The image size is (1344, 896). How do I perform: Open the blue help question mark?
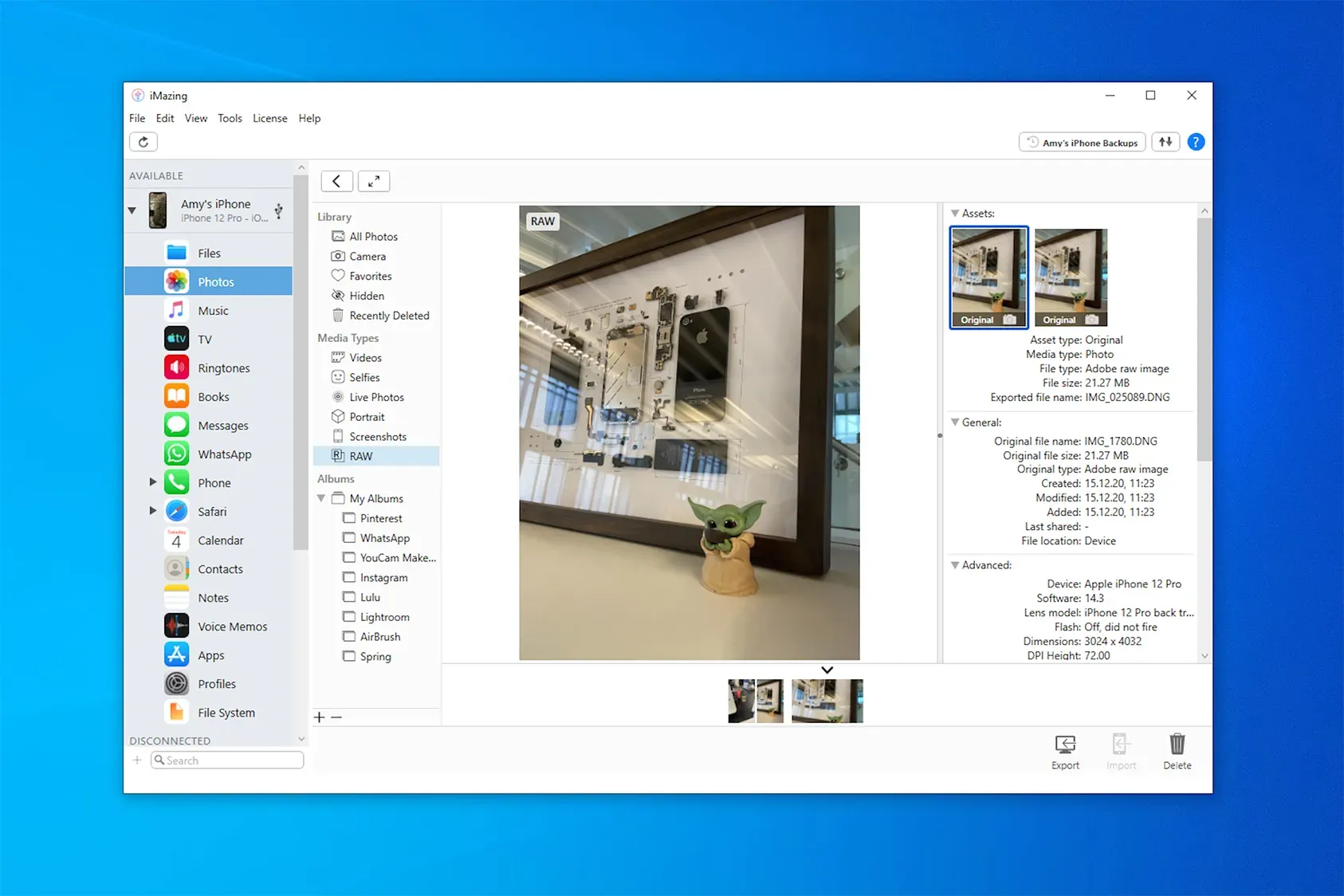coord(1195,142)
